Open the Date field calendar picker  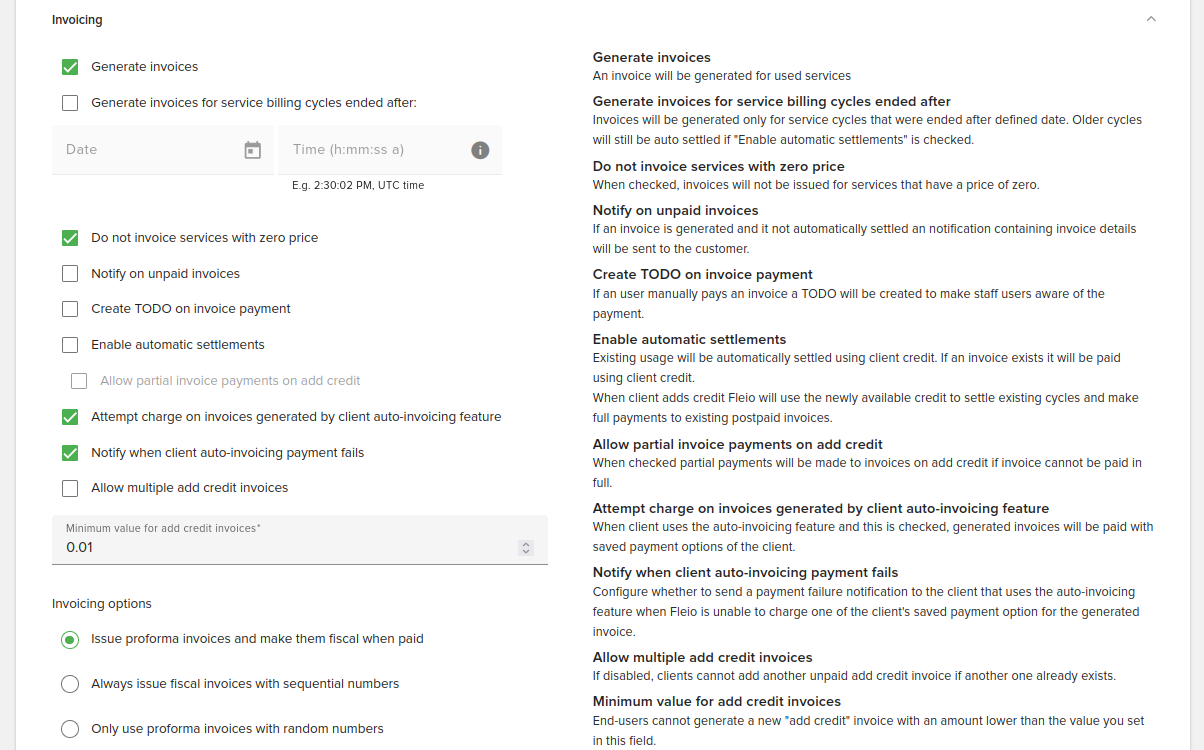pos(253,149)
